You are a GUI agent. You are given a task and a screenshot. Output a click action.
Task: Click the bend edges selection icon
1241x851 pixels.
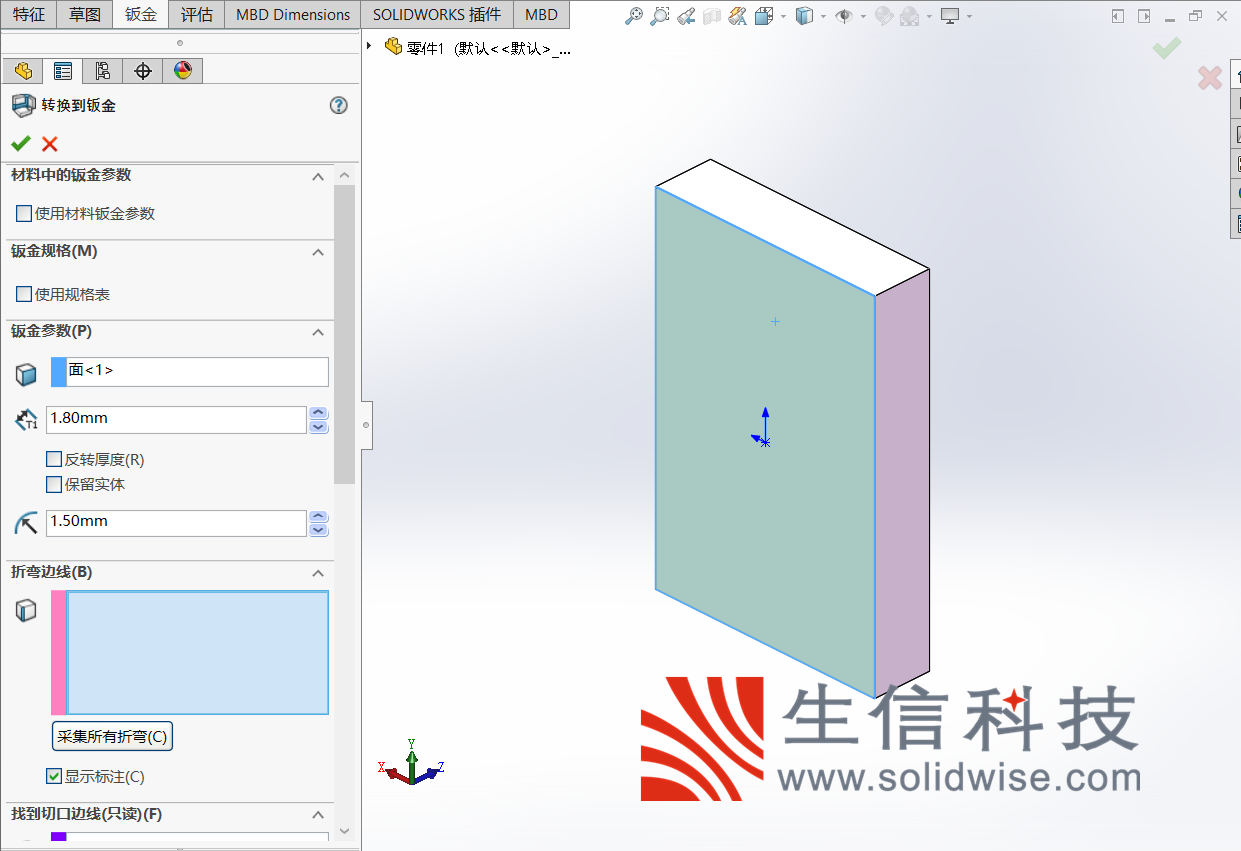pyautogui.click(x=26, y=610)
